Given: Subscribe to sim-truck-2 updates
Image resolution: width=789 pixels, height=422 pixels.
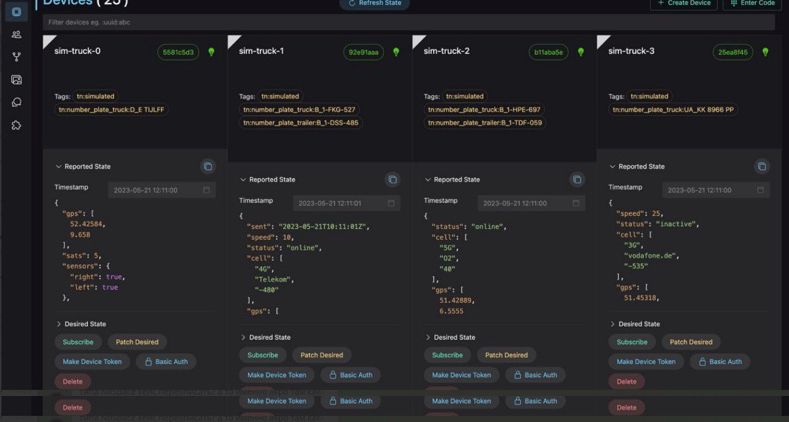Looking at the screenshot, I should coord(447,355).
